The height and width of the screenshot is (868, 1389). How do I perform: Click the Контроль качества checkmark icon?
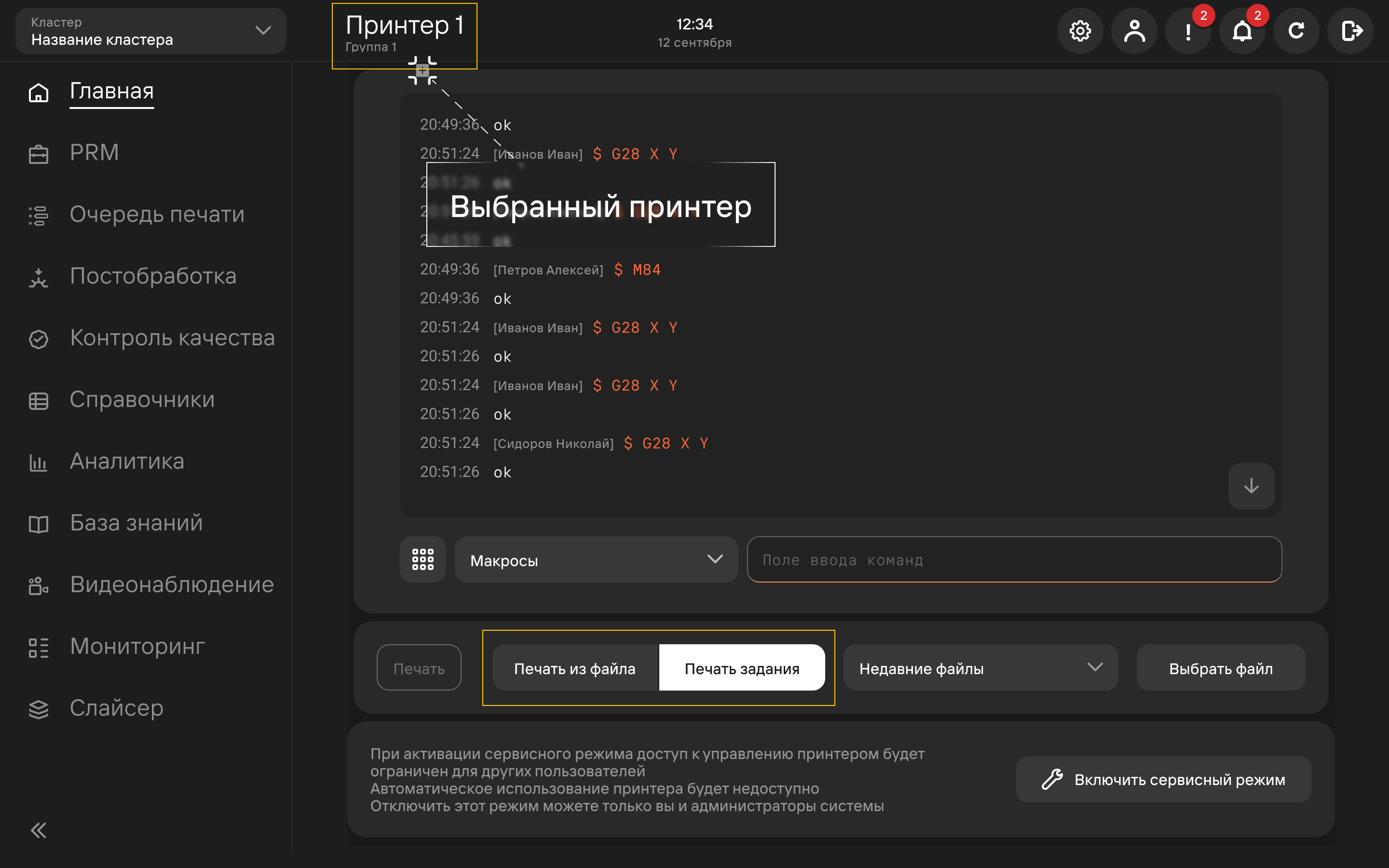39,339
